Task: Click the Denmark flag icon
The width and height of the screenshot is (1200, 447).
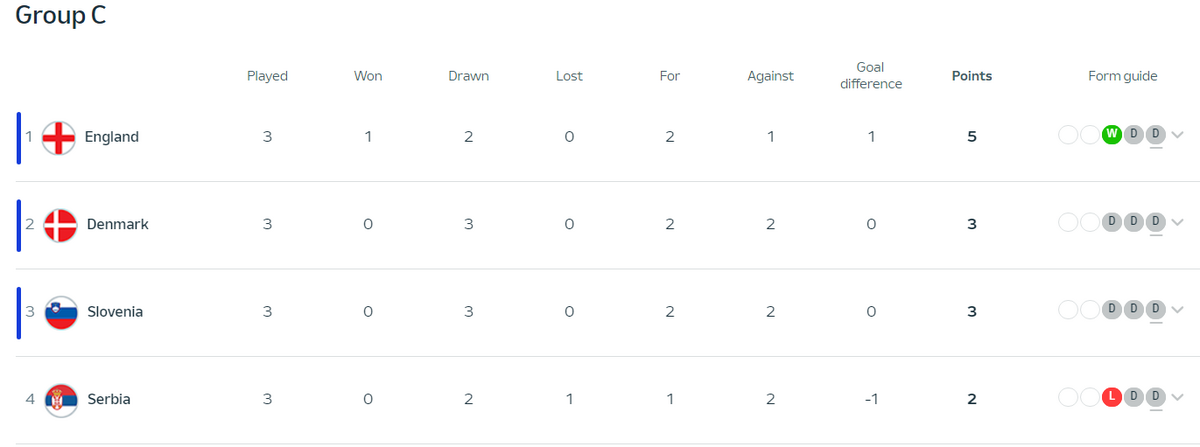Action: click(61, 225)
